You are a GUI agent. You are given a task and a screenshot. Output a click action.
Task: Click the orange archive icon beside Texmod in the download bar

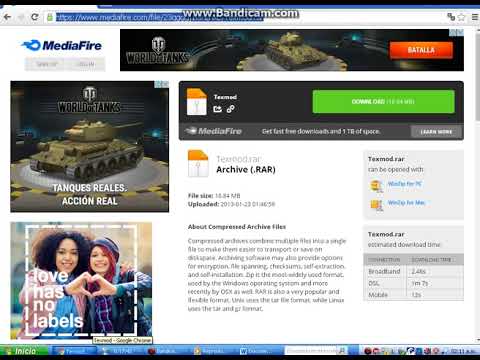click(197, 102)
